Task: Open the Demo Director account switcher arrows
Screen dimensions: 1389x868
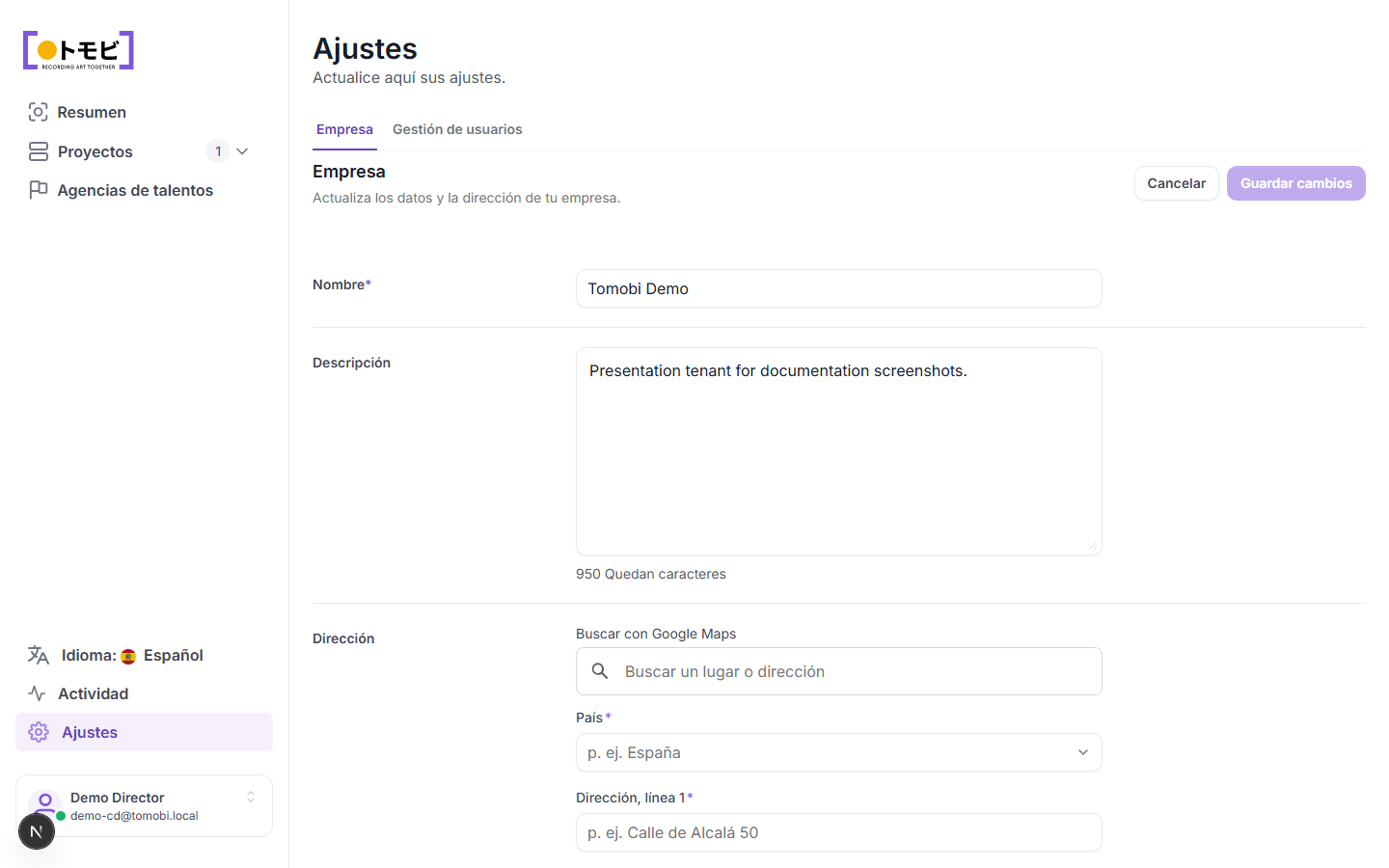Action: click(x=251, y=797)
